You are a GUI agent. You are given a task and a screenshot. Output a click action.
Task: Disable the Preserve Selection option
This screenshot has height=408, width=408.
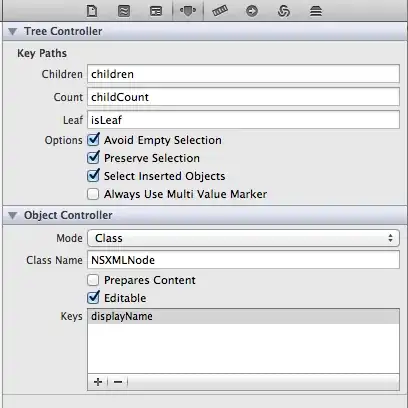(93, 158)
